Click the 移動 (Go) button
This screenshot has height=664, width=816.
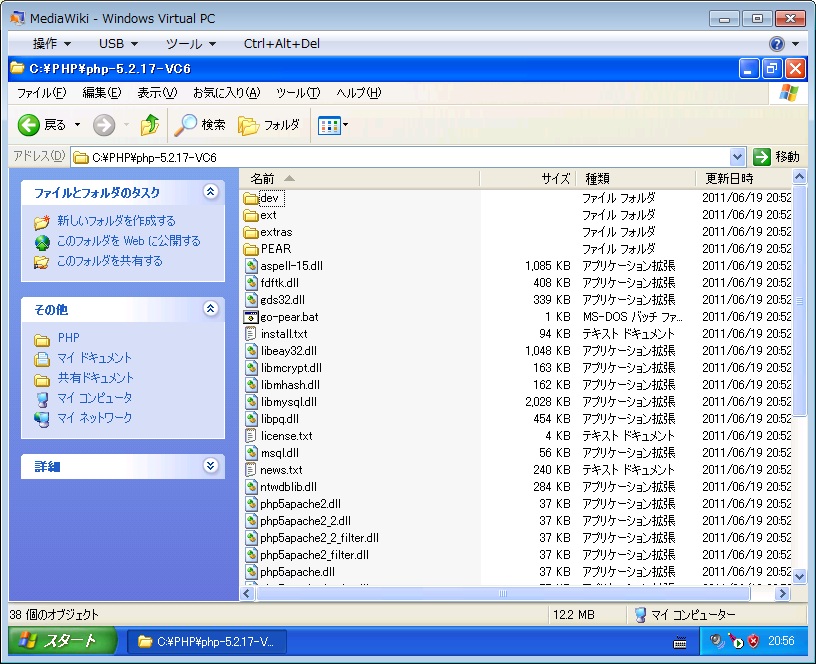point(776,157)
